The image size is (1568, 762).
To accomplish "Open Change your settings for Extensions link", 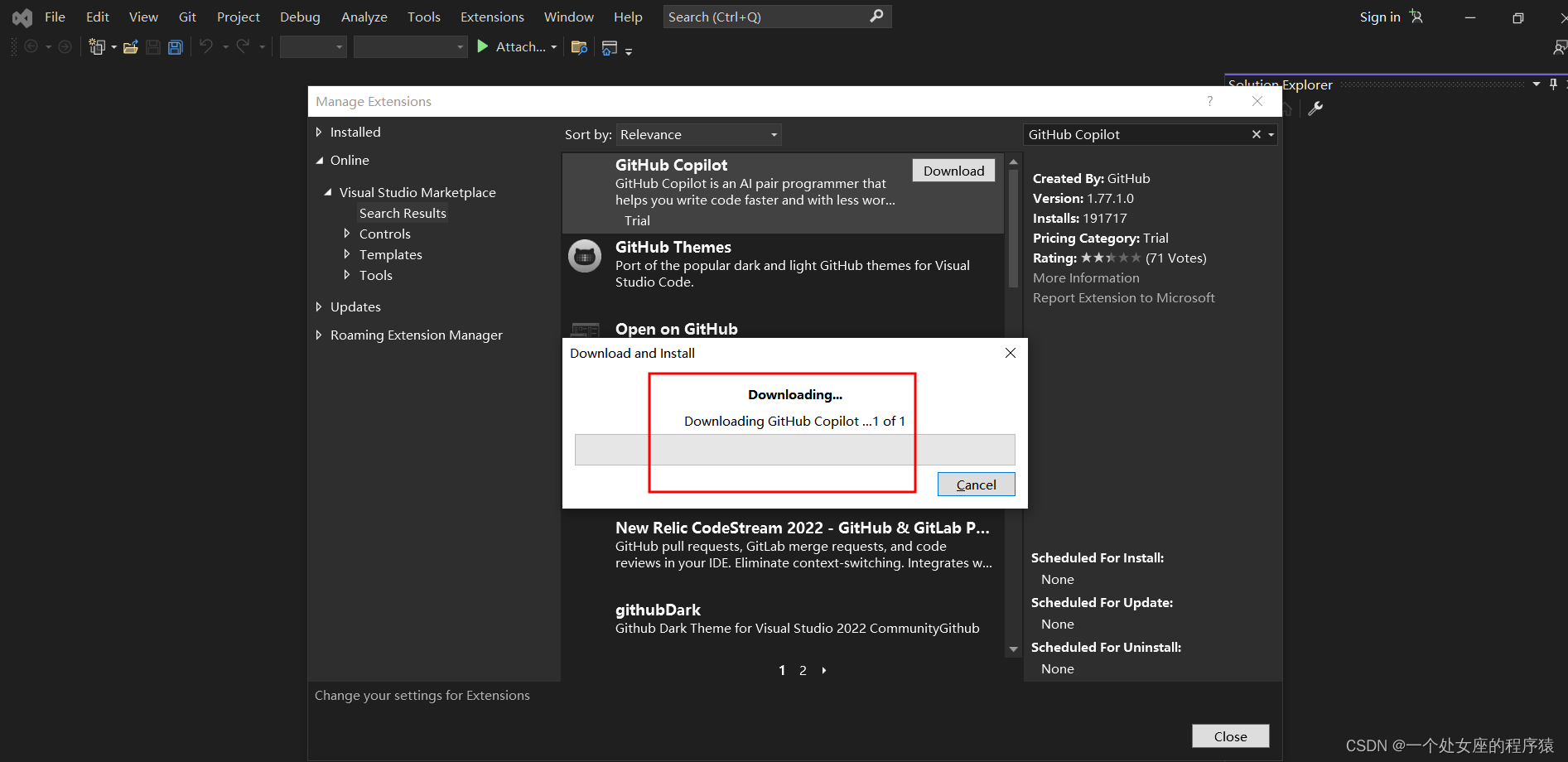I will (x=422, y=695).
